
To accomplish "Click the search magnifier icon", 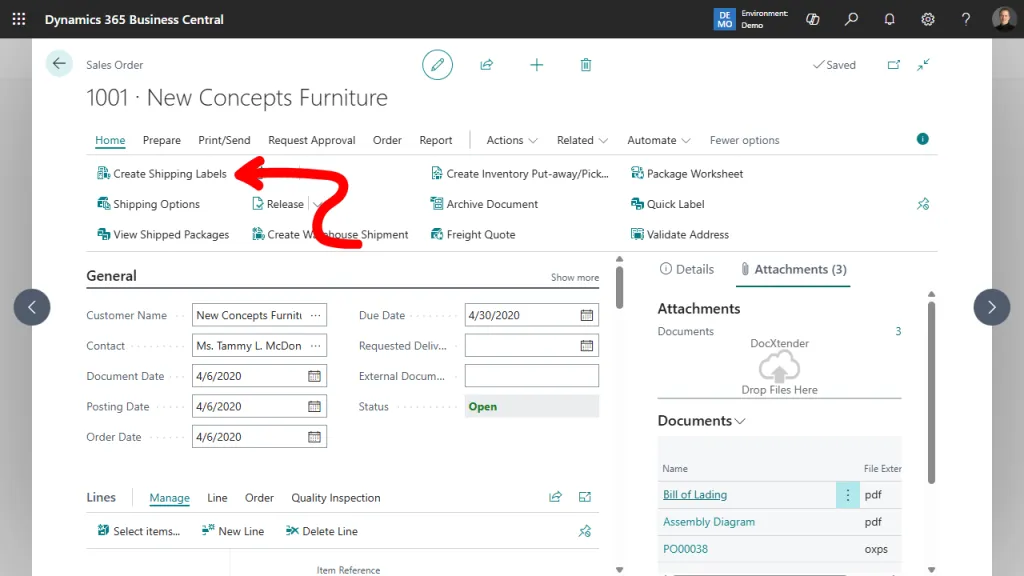I will [x=851, y=19].
